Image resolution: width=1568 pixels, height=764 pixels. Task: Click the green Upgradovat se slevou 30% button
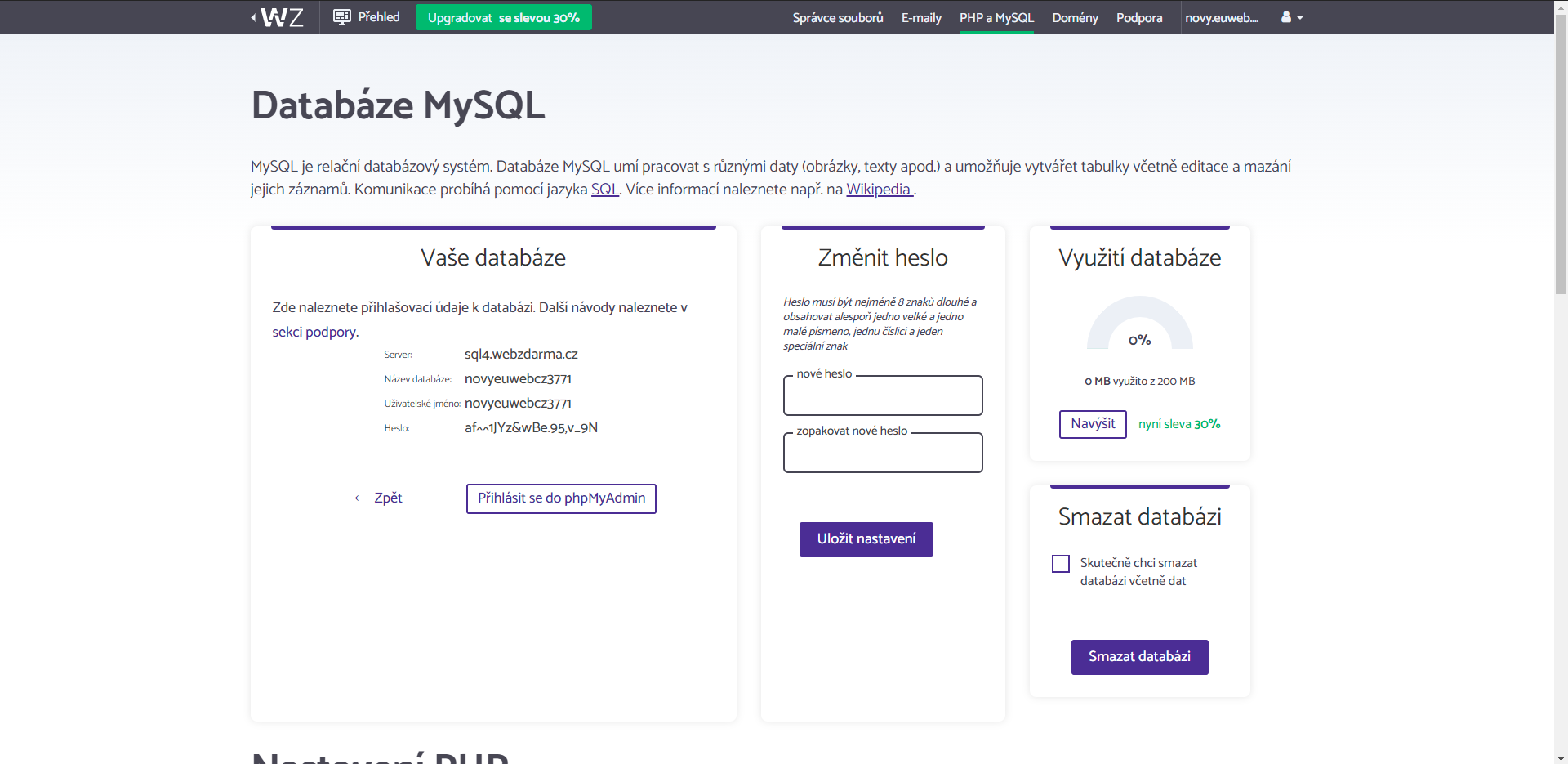click(504, 17)
